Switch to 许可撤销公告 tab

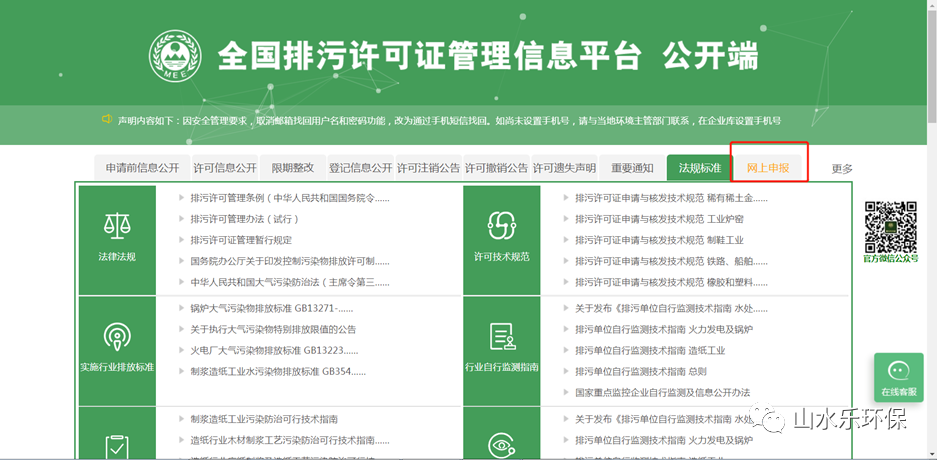point(497,168)
